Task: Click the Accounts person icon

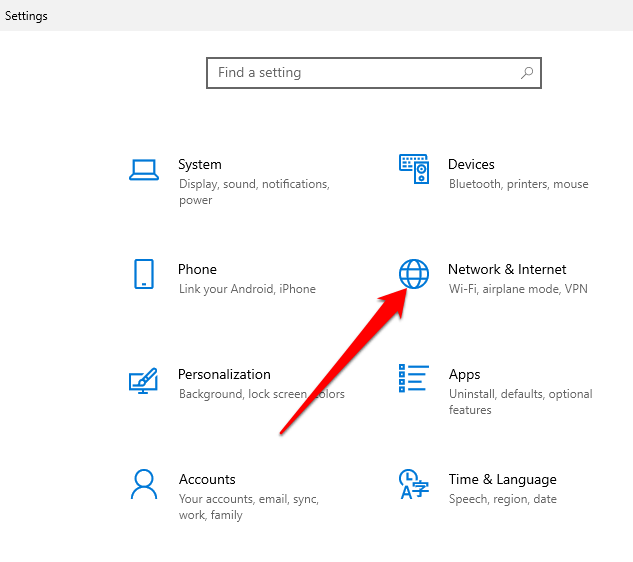Action: point(144,484)
